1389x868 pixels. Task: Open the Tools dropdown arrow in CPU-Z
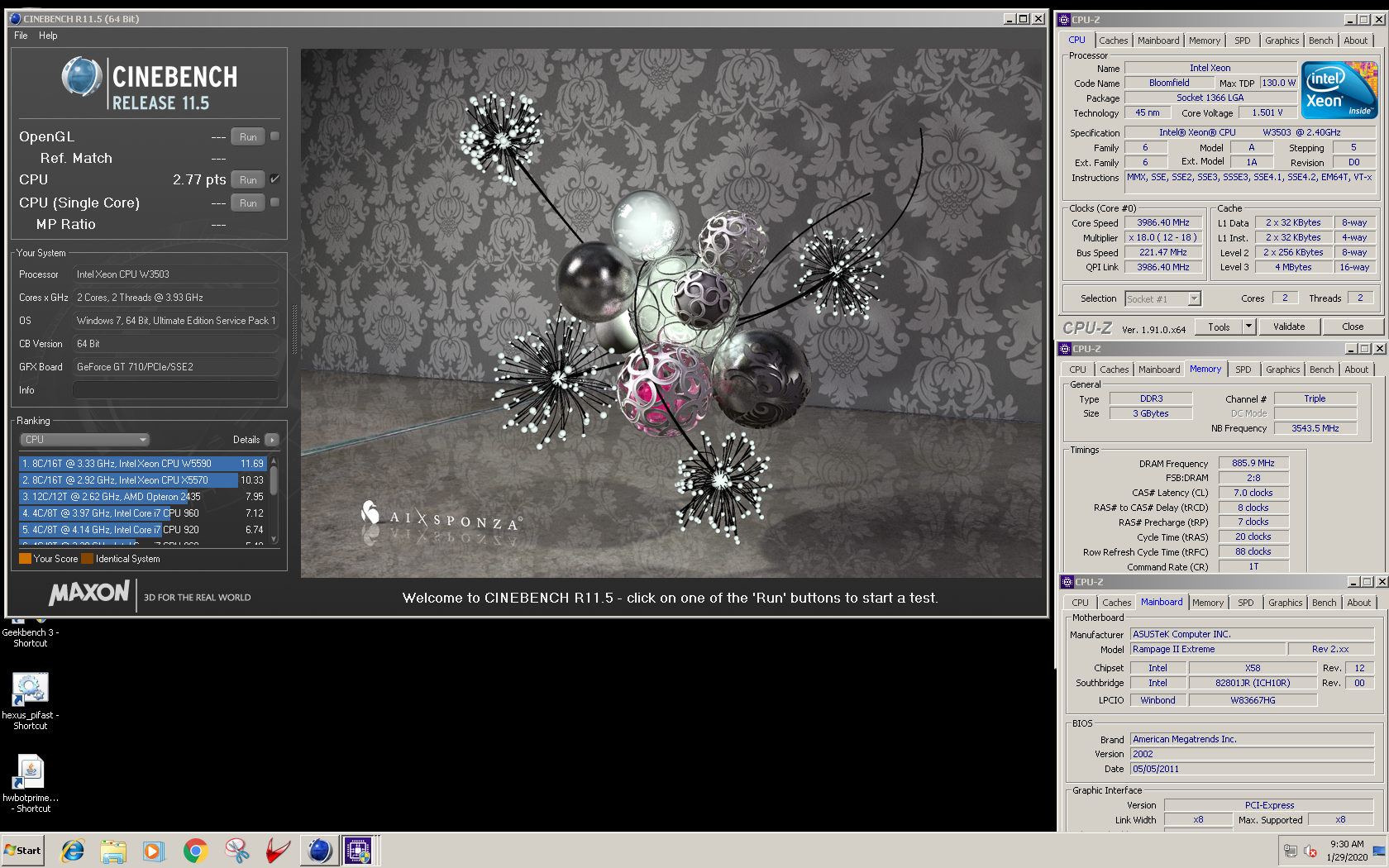(1248, 327)
